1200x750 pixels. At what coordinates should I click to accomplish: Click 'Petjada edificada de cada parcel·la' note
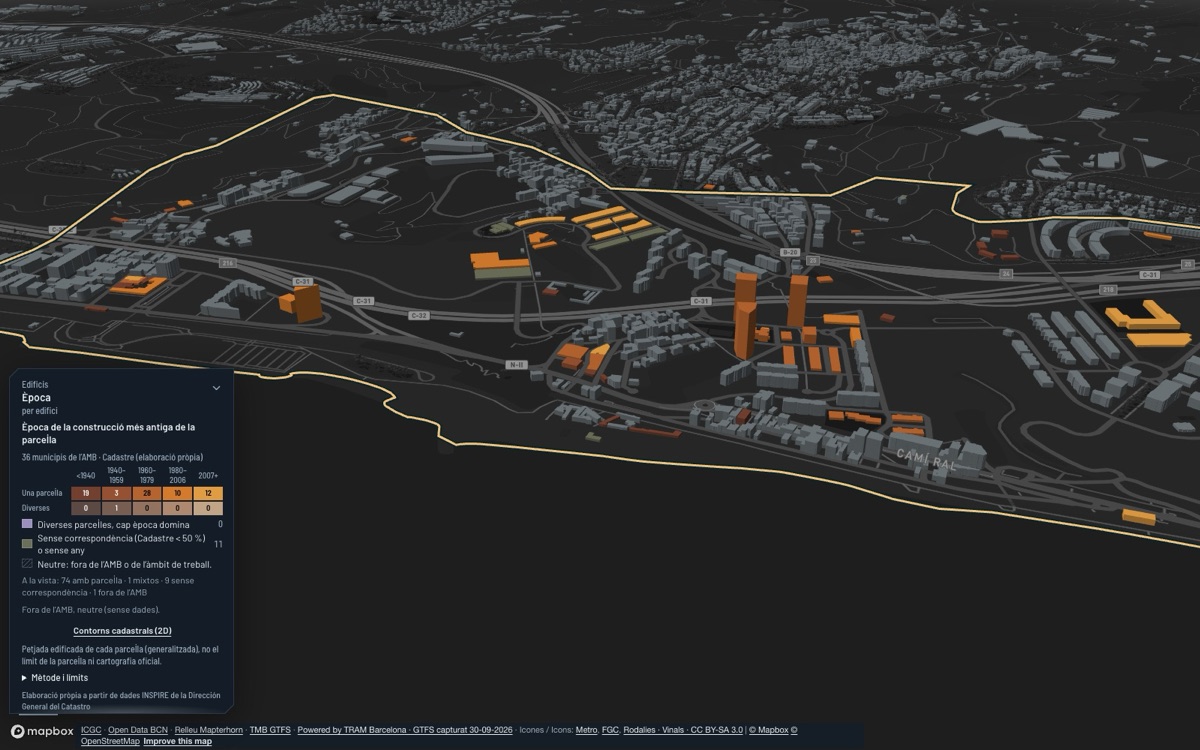[x=120, y=655]
